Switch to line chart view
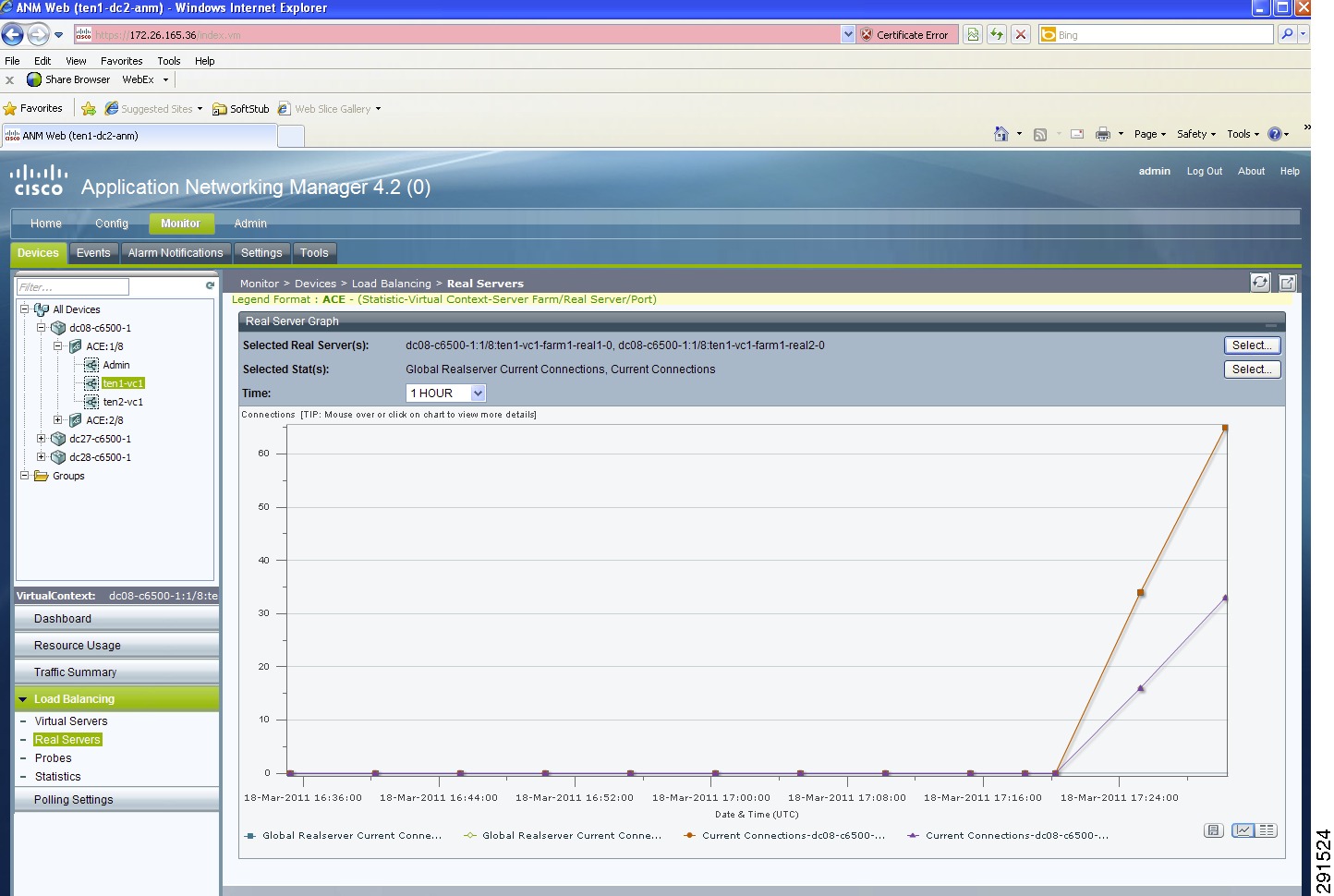 tap(1243, 830)
